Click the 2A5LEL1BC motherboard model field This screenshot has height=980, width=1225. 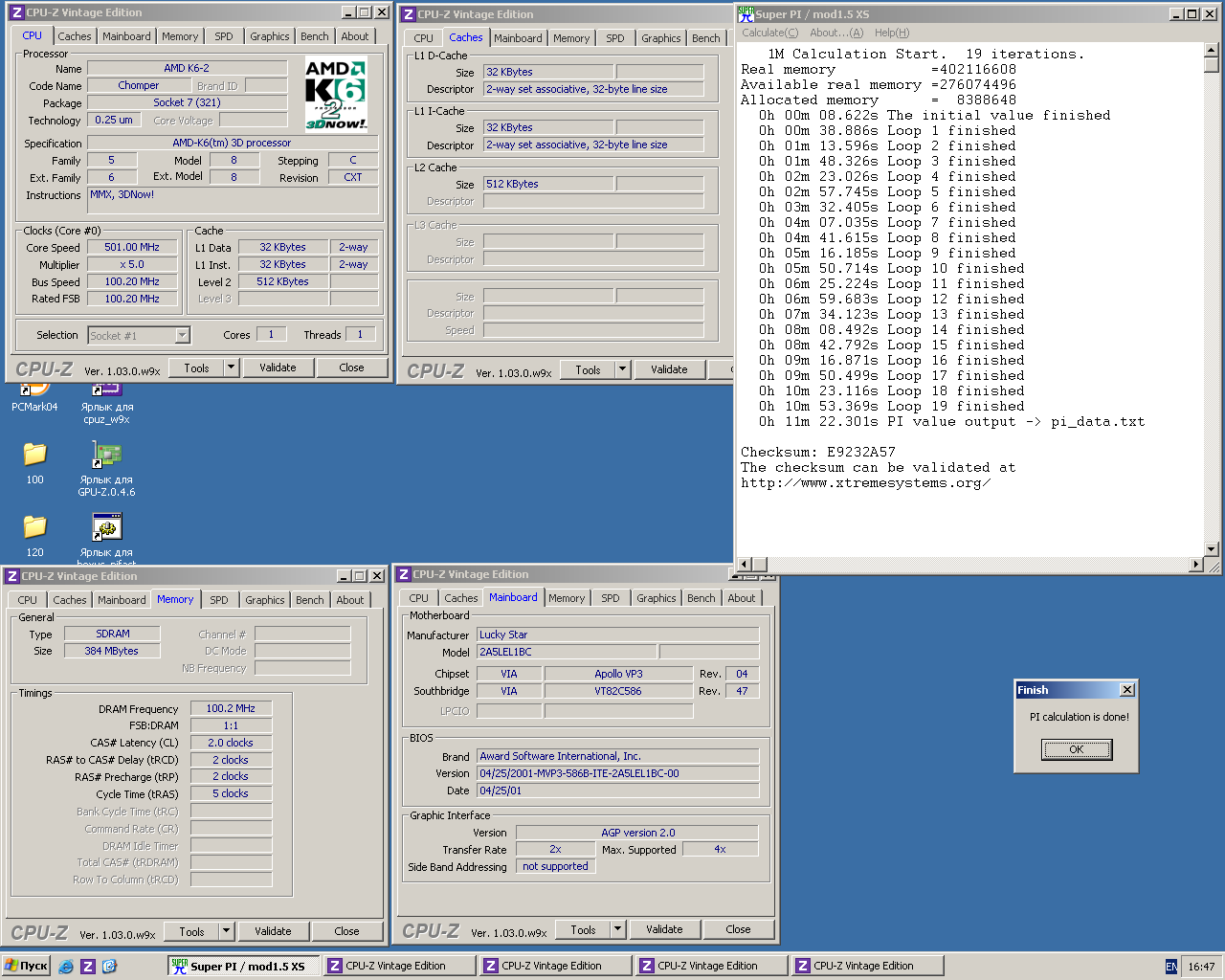[x=566, y=652]
